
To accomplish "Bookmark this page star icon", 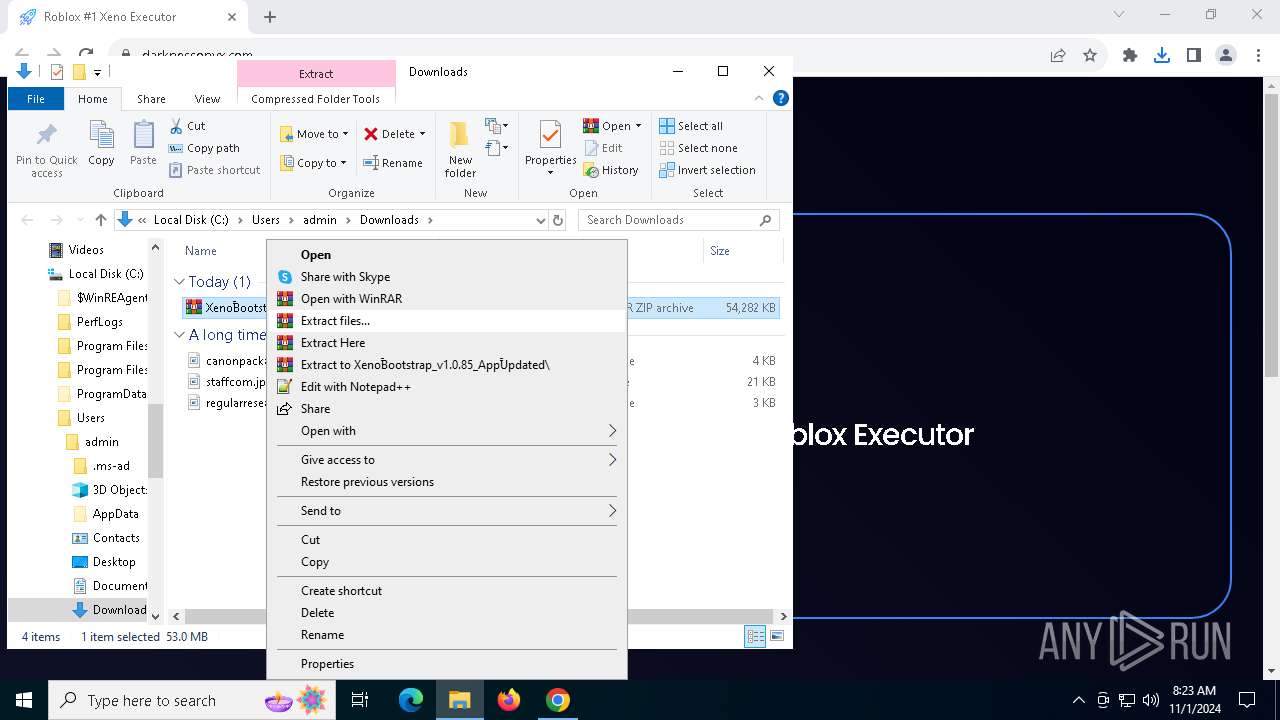I will (1090, 56).
